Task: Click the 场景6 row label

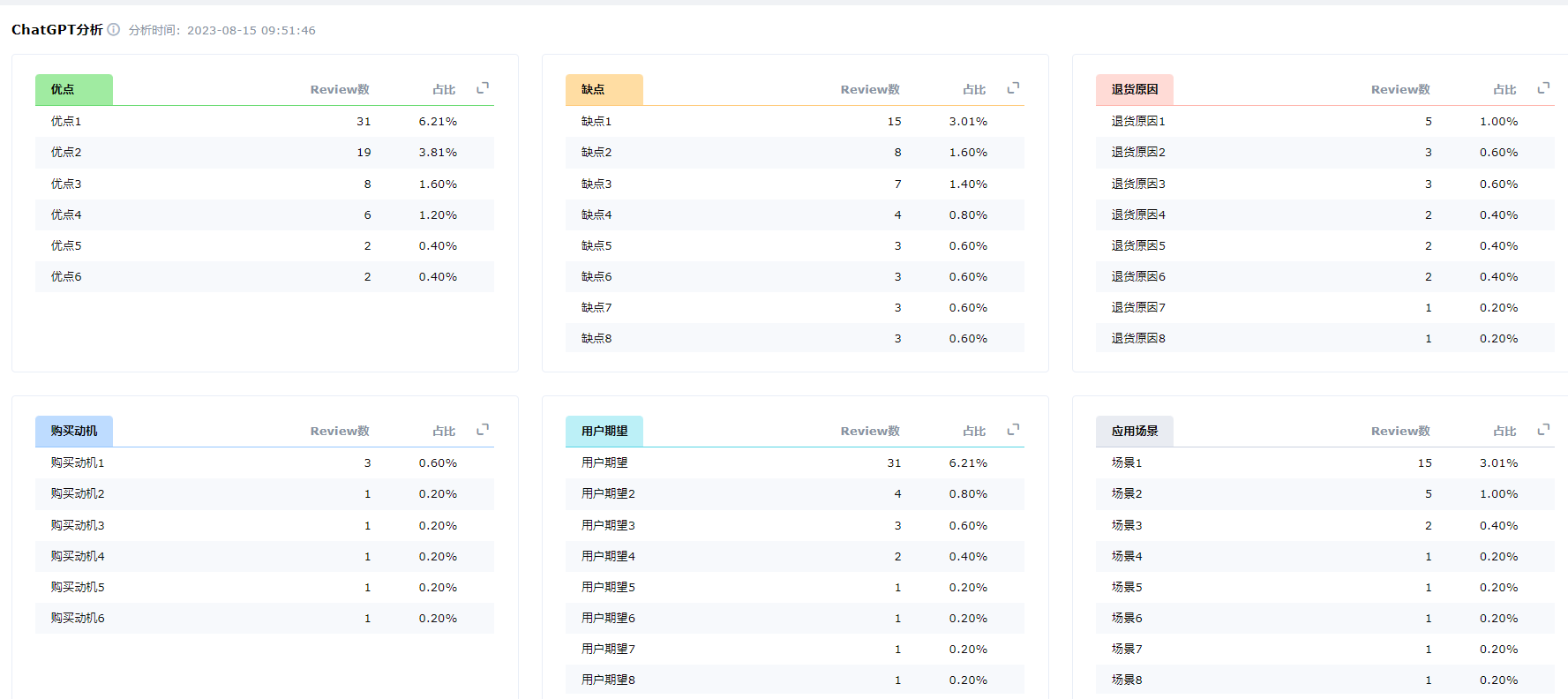Action: 1127,619
